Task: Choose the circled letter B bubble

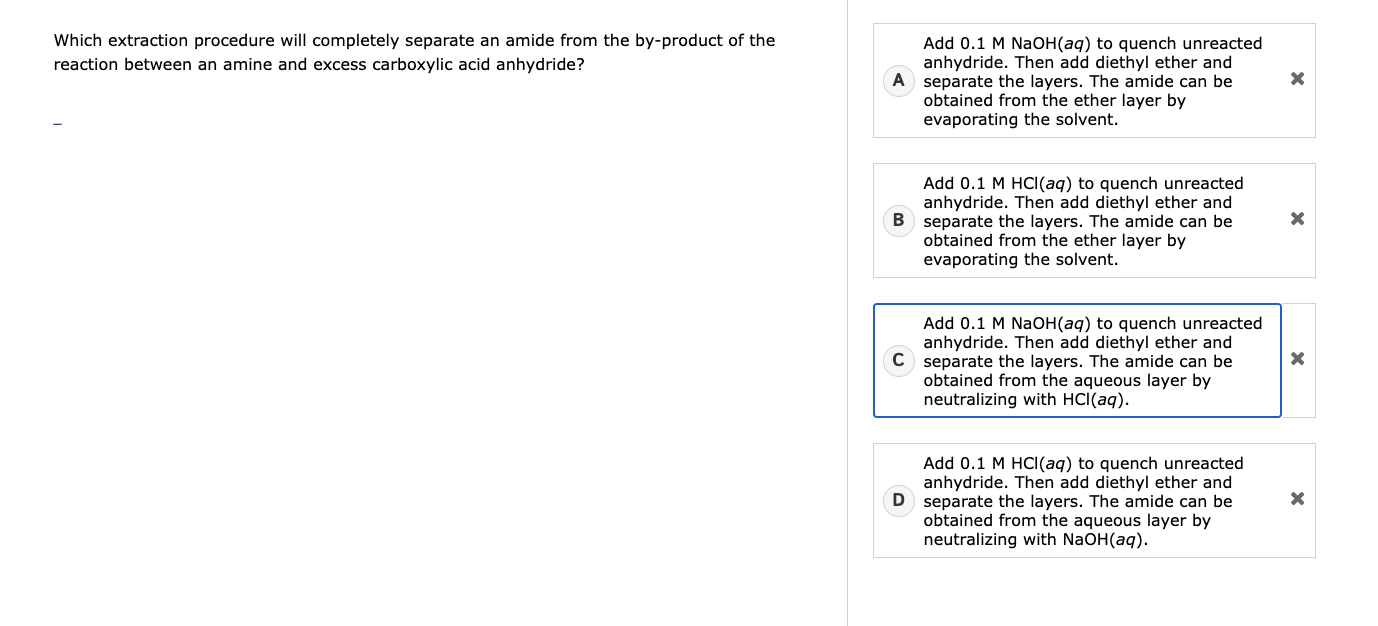Action: pos(898,220)
